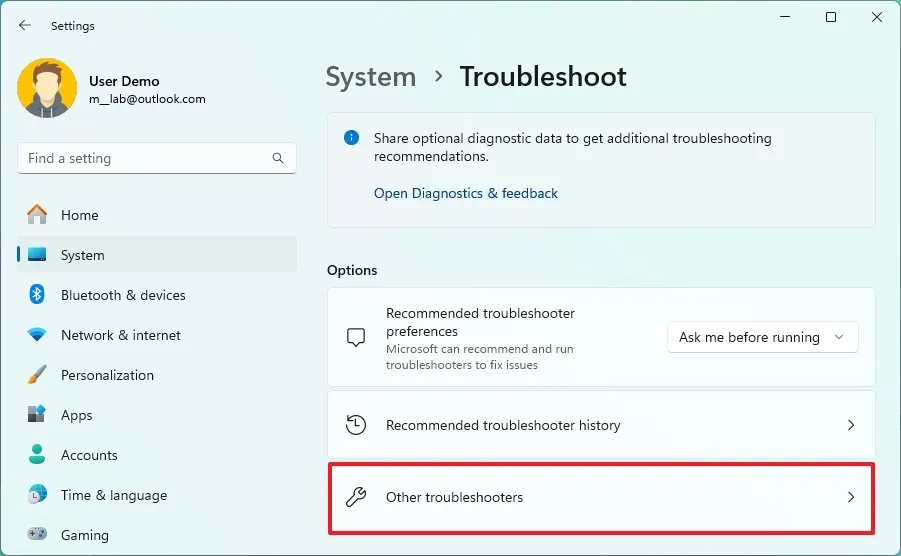Viewport: 901px width, 556px height.
Task: Click the clock history icon
Action: (x=356, y=425)
